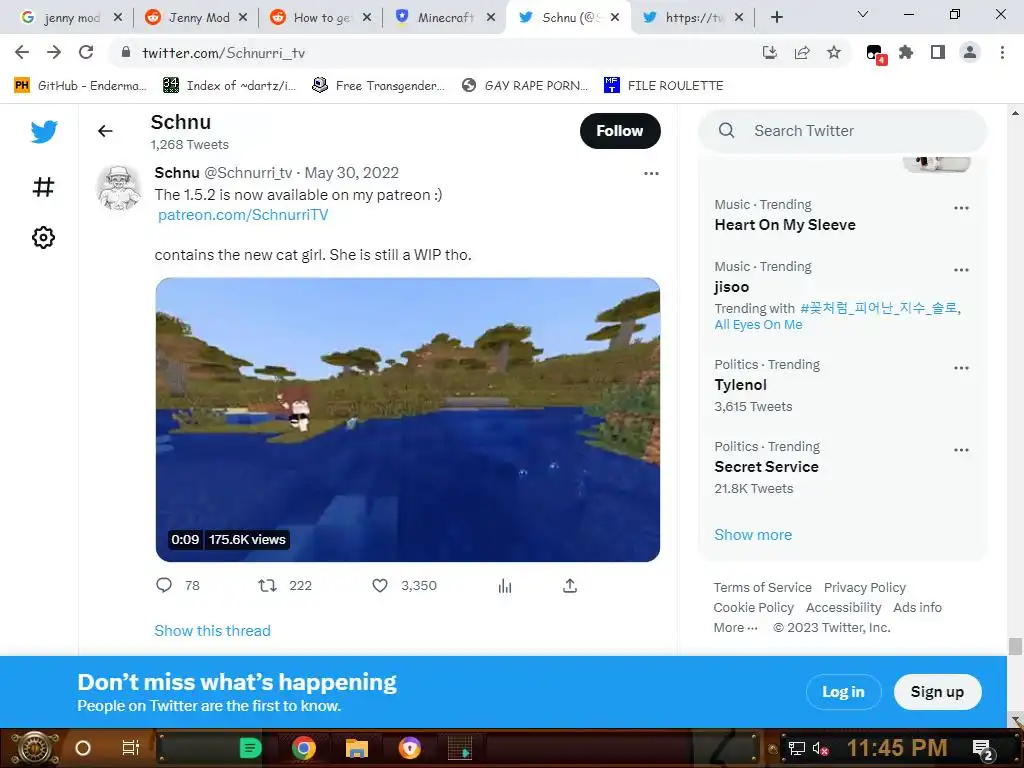Viewport: 1024px width, 768px height.
Task: Follow the Schnu account
Action: tap(620, 131)
